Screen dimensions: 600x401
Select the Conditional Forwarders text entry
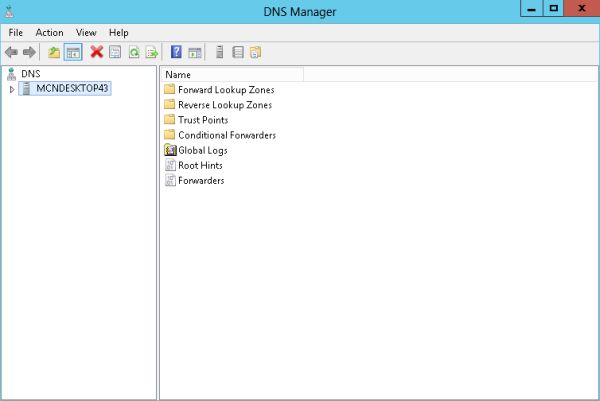click(227, 135)
